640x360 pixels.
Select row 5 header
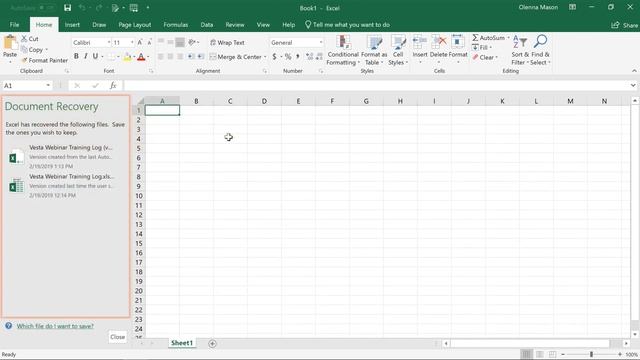coord(139,148)
